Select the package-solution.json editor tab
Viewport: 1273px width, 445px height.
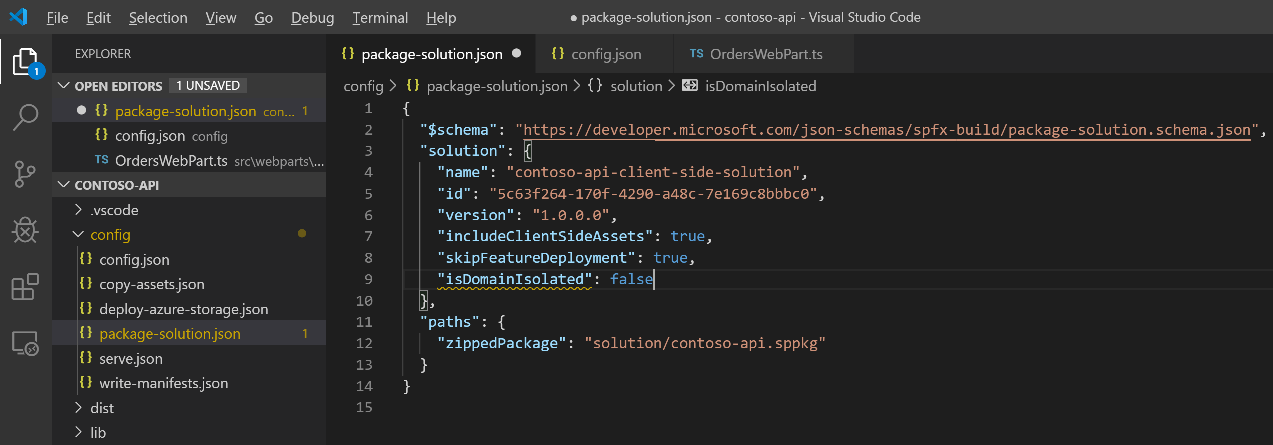[431, 53]
